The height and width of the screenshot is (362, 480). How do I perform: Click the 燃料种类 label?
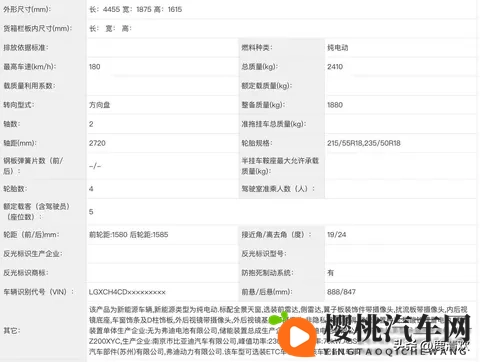click(257, 48)
